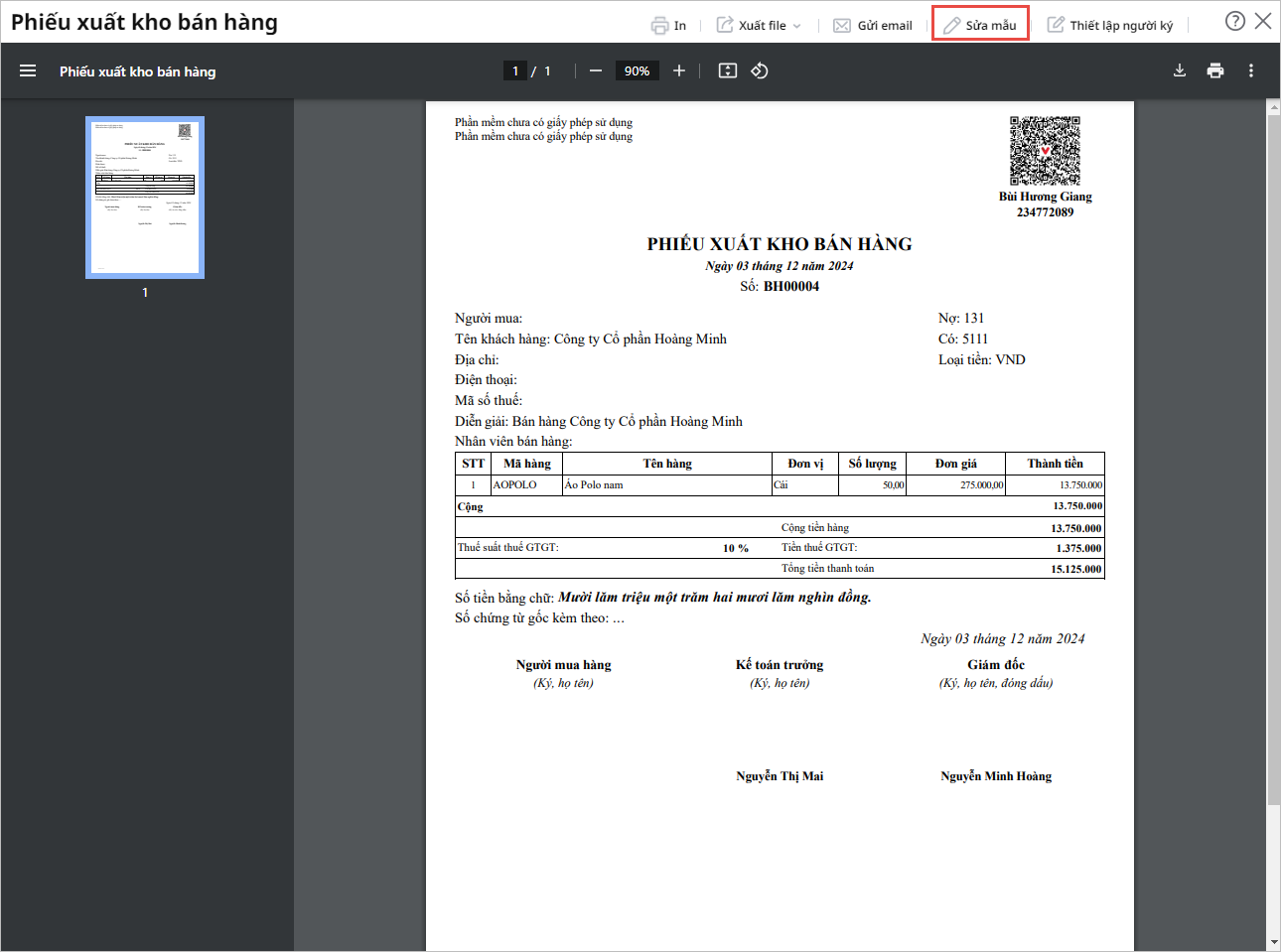Print from the PDF viewer toolbar
Screen dimensions: 1281x952
pos(1215,70)
